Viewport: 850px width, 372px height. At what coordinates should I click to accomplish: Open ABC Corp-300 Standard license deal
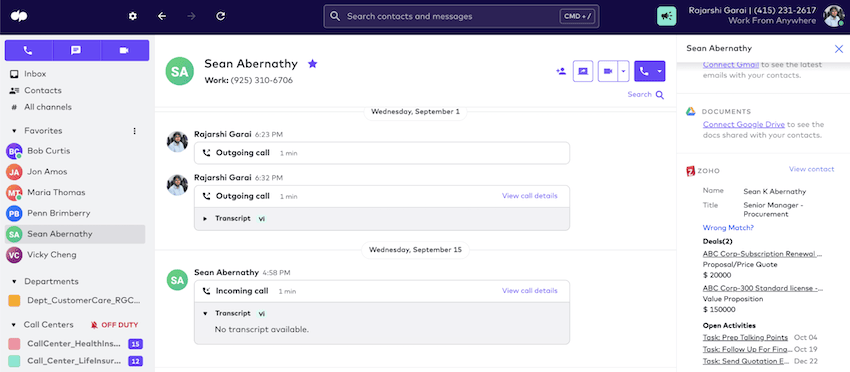(763, 288)
